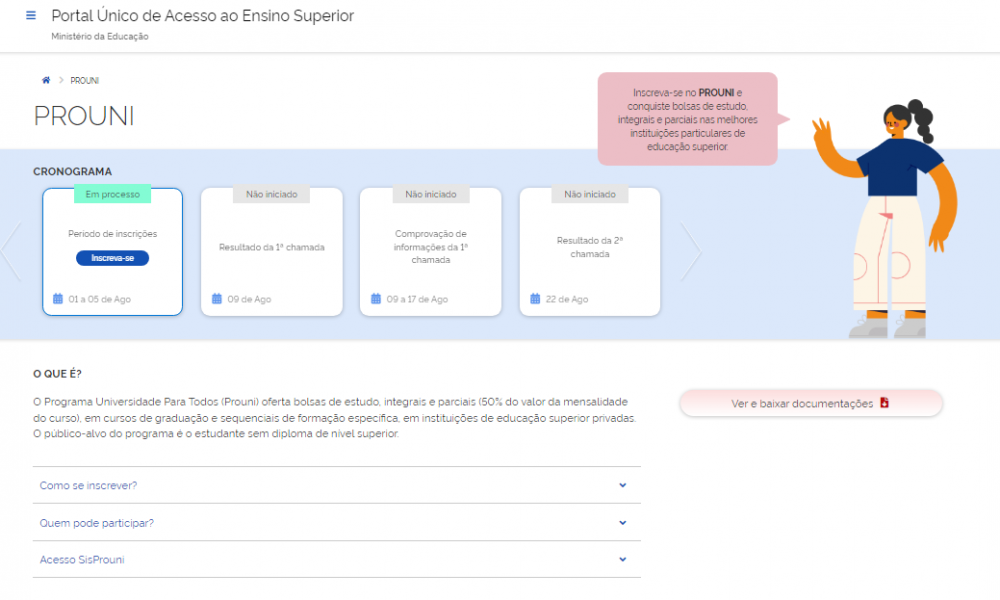1000x600 pixels.
Task: Click chevron of Como se inscrever? row
Action: click(x=622, y=485)
